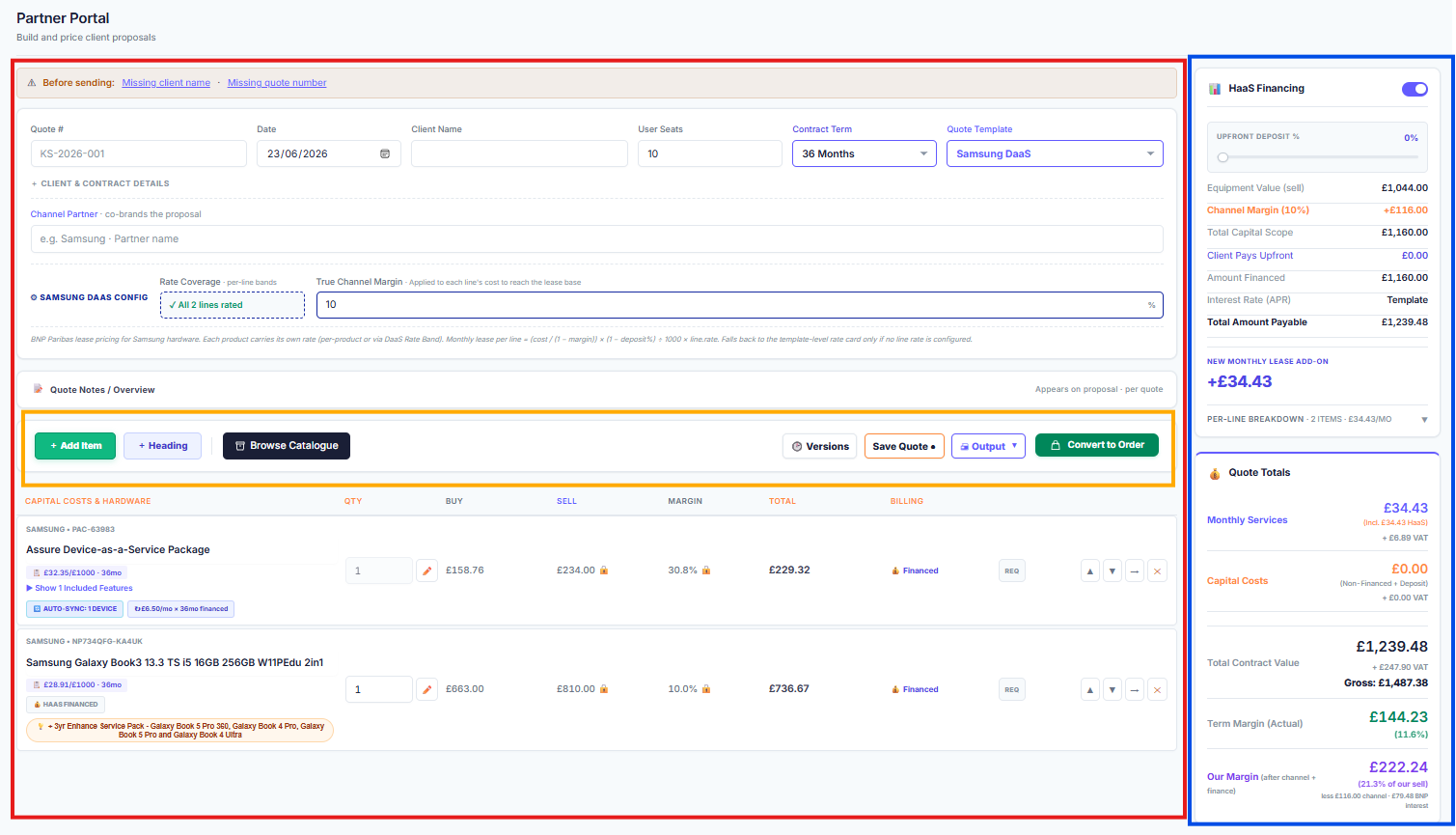Viewport: 1456px width, 835px height.
Task: Click the Client Name input field
Action: (x=519, y=153)
